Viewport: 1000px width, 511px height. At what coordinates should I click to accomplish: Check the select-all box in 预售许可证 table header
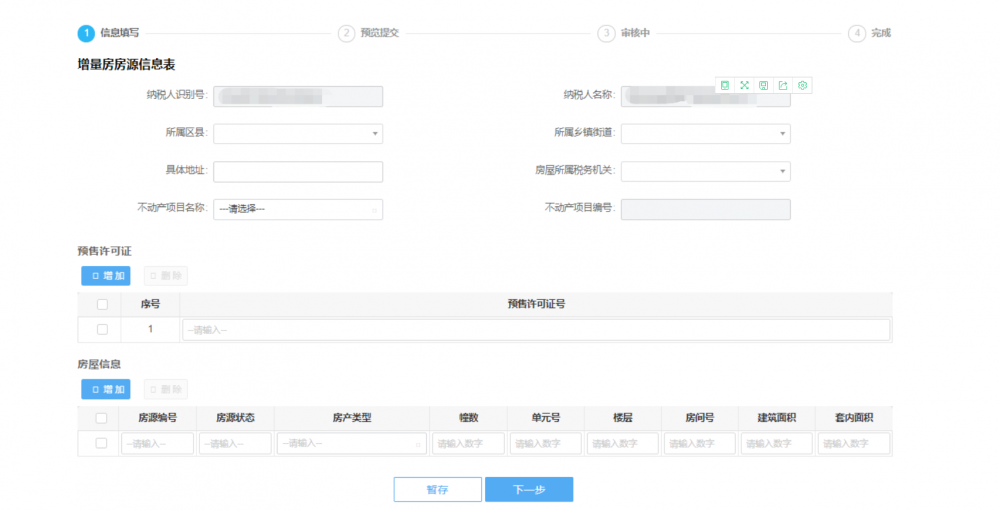[x=102, y=304]
